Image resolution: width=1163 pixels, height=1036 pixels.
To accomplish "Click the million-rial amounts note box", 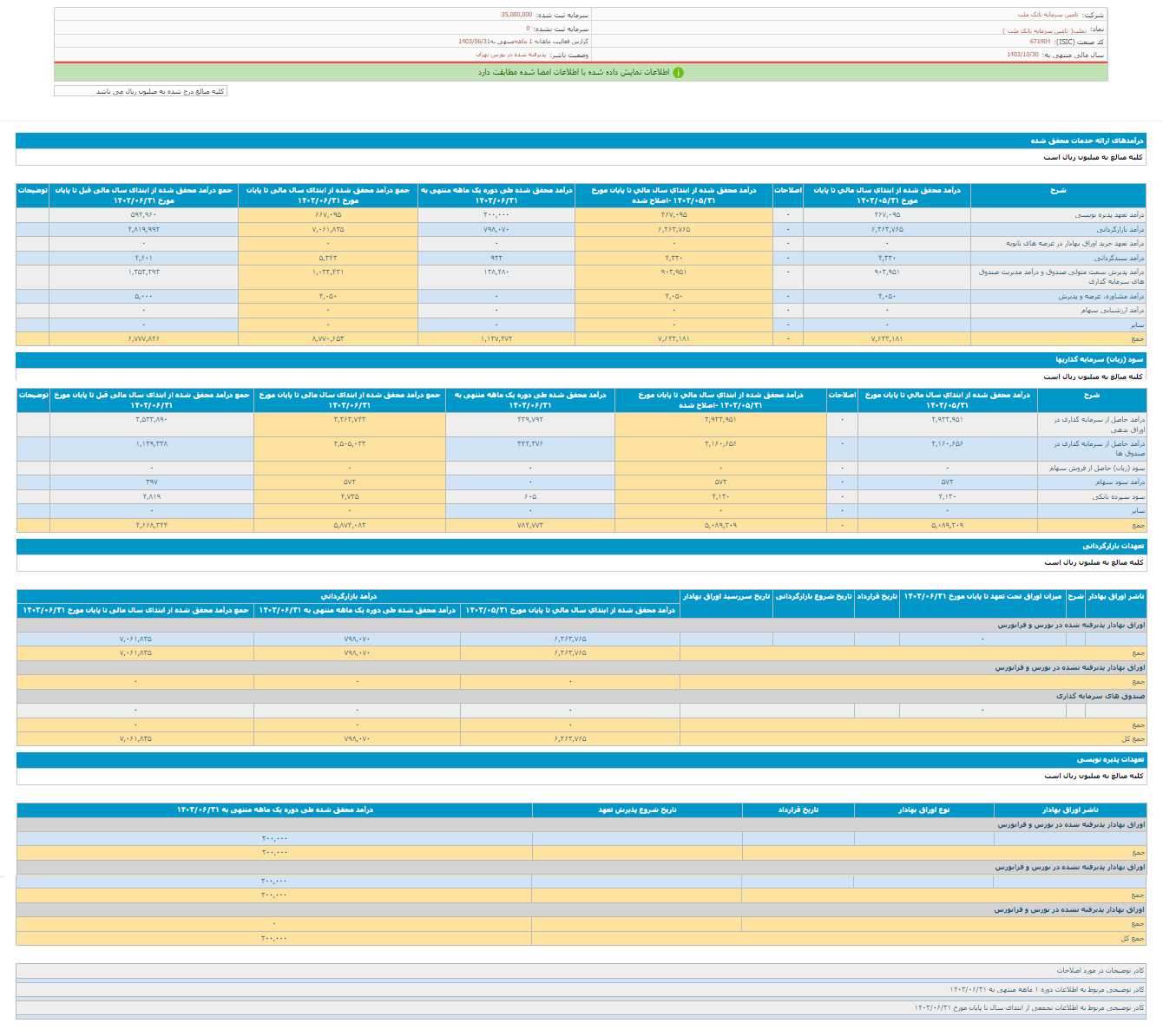I will tap(141, 91).
